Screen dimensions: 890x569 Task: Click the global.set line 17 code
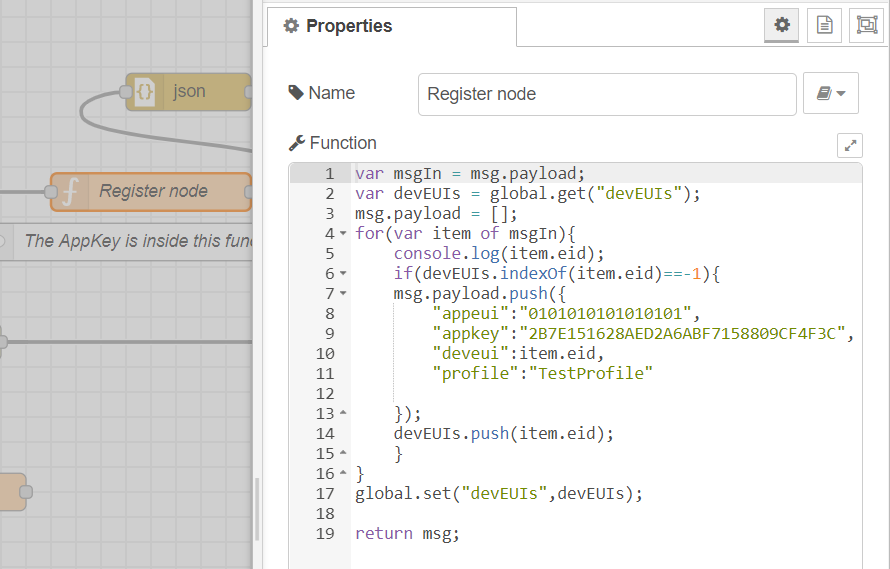pos(499,493)
